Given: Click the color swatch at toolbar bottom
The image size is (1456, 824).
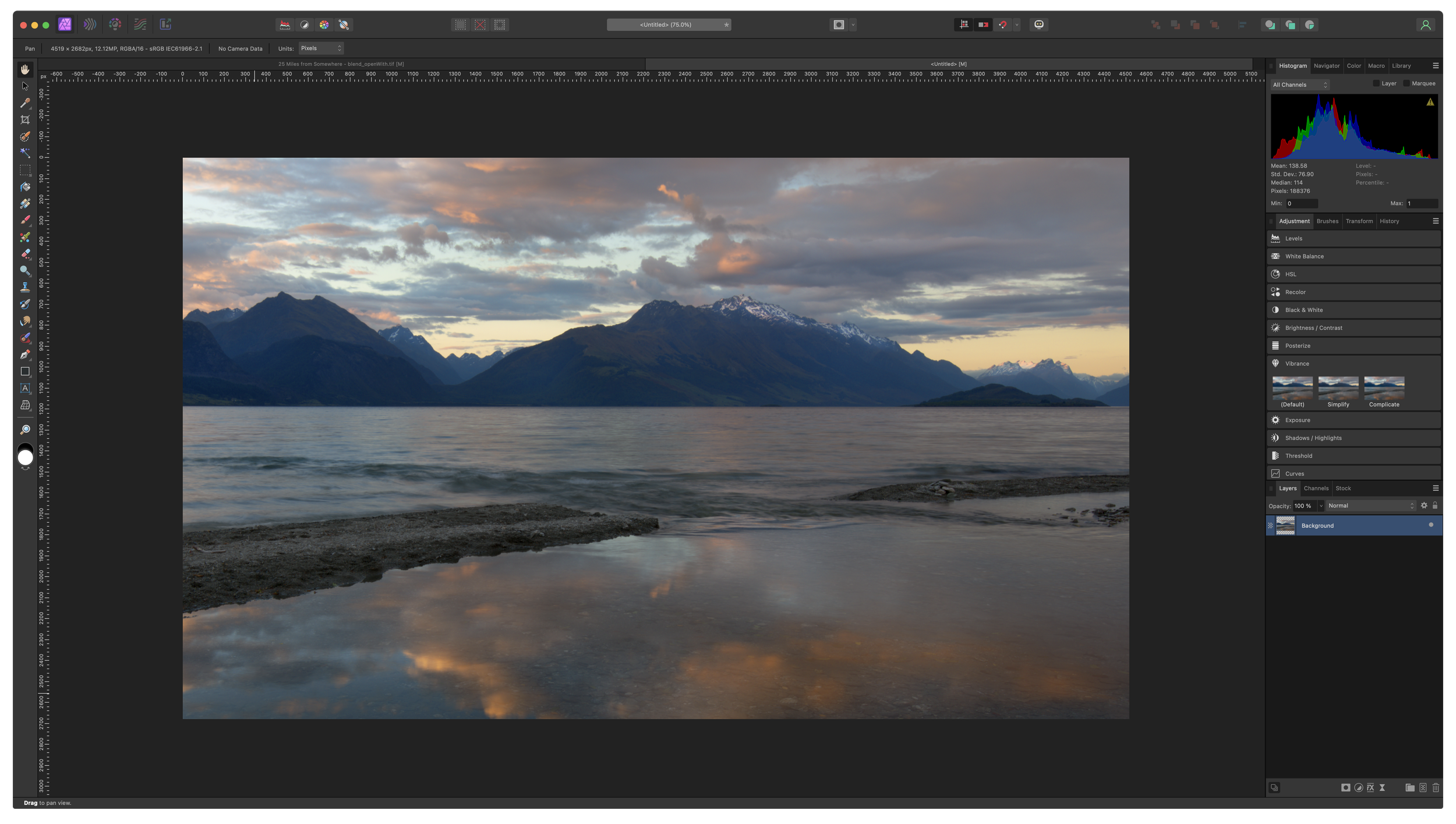Looking at the screenshot, I should 26,456.
